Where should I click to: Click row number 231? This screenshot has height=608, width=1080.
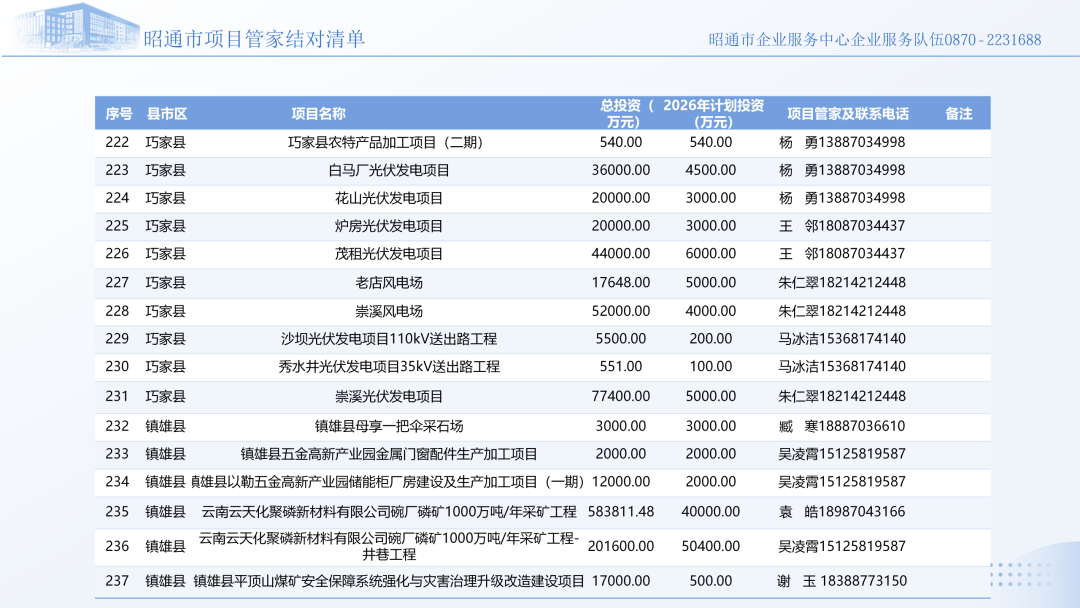coord(117,397)
